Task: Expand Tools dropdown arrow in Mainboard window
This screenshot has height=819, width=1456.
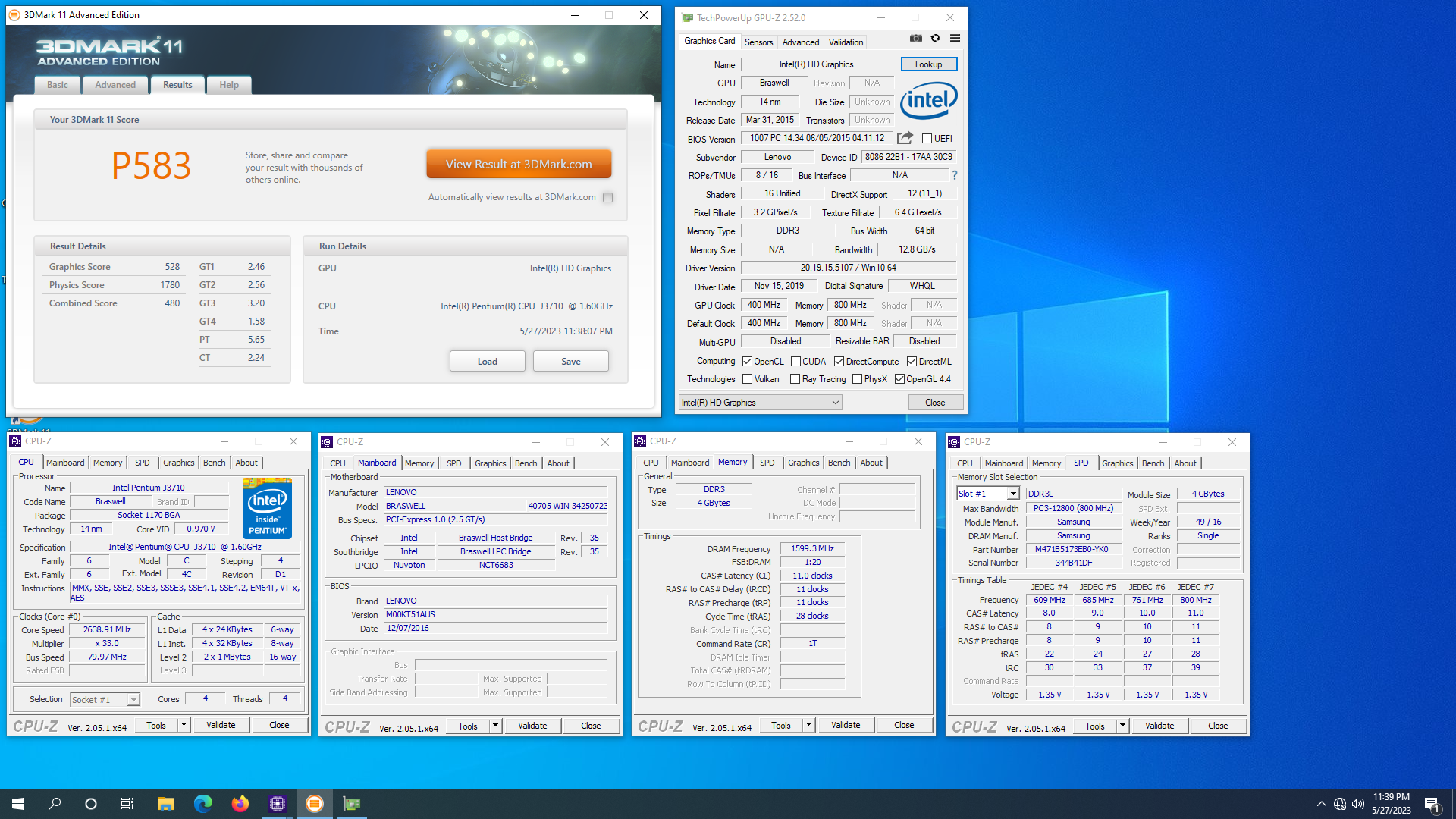Action: (x=495, y=726)
